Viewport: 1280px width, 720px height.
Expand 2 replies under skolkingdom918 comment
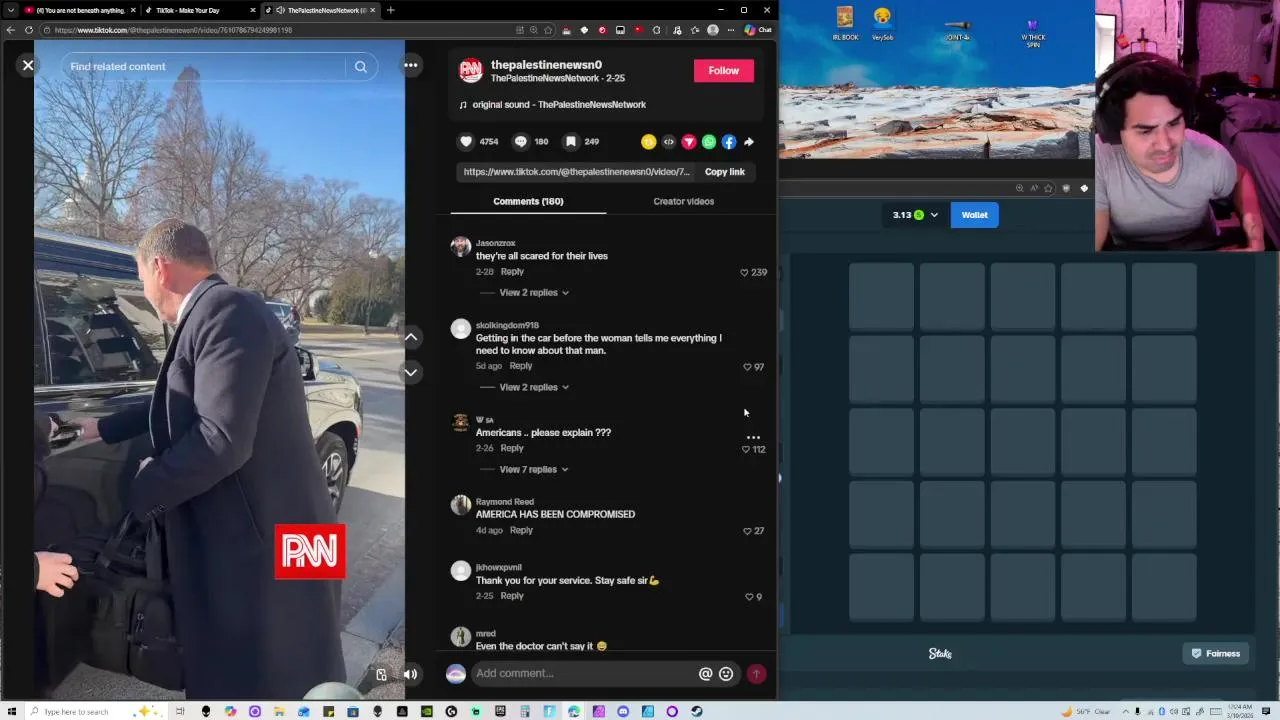(534, 387)
